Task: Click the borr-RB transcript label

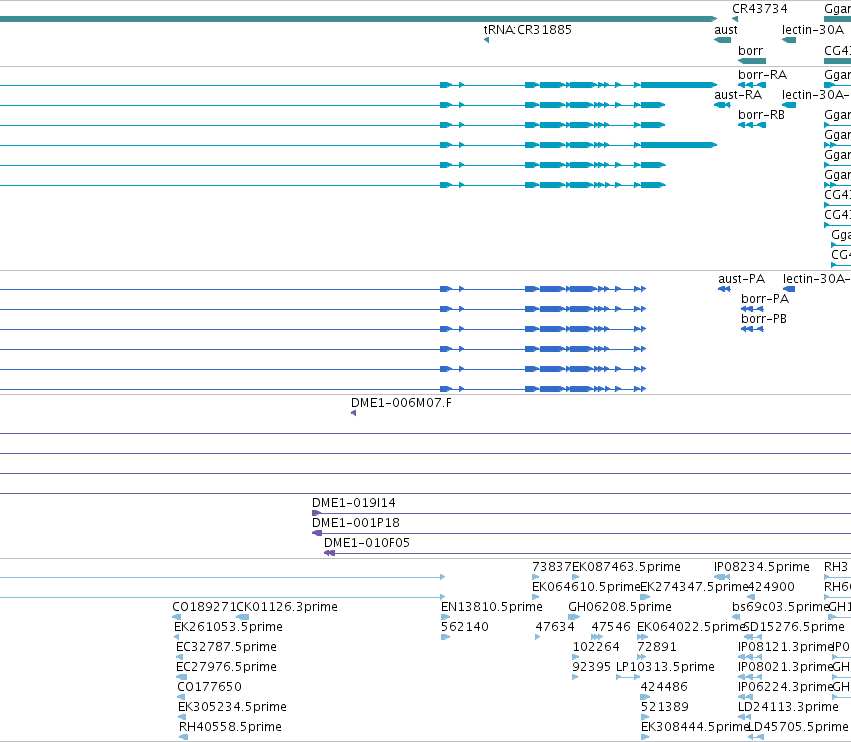Action: [x=761, y=115]
